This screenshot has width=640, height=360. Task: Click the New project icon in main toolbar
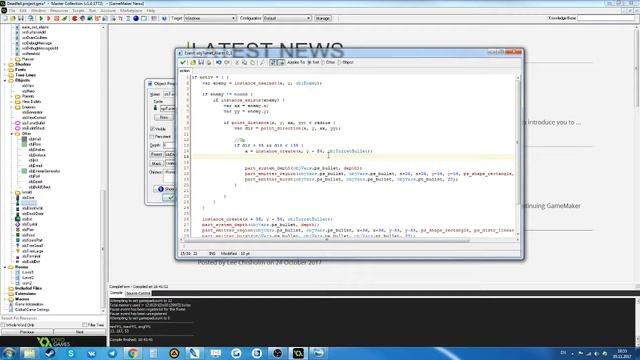coord(5,18)
